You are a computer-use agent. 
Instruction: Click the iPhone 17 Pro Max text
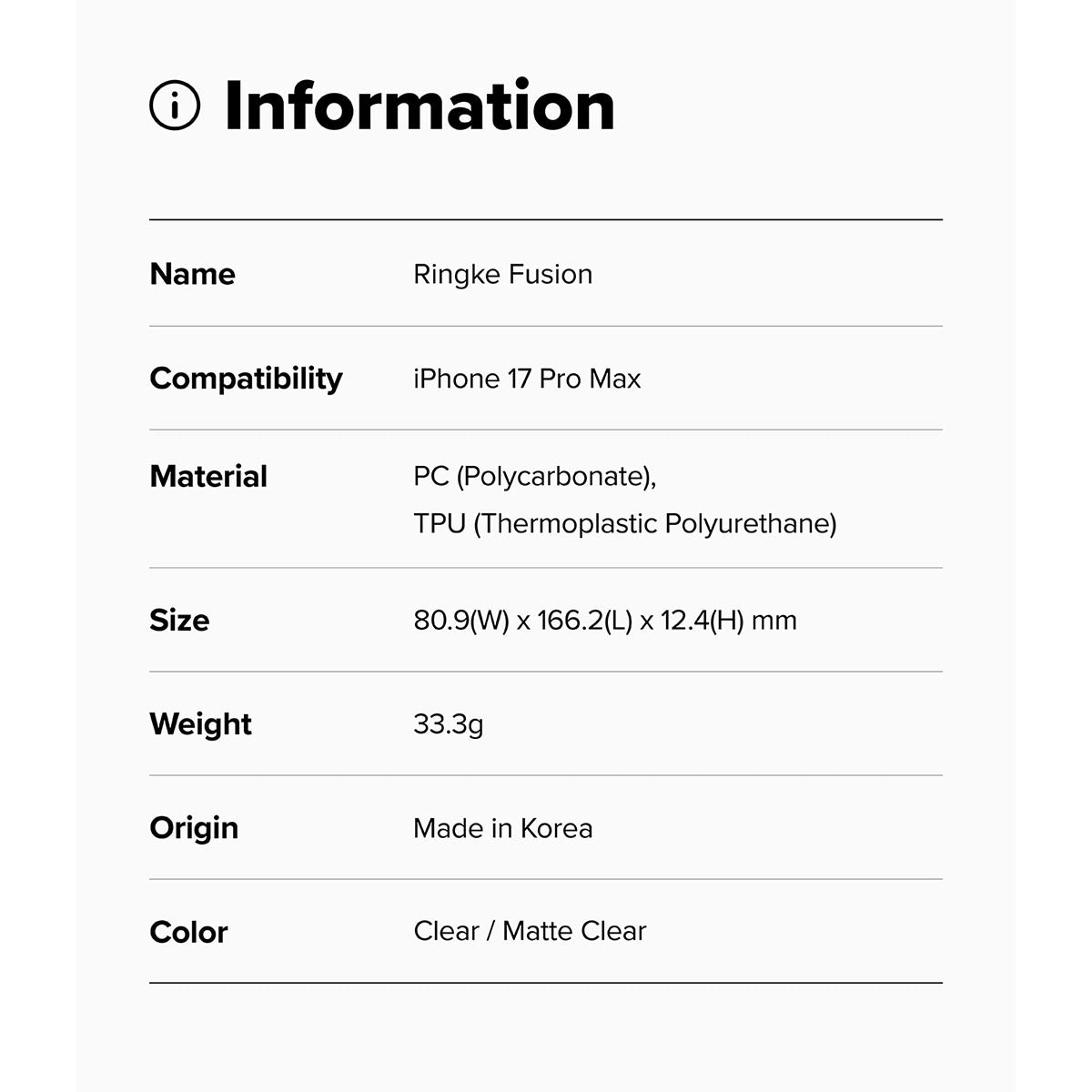tap(527, 379)
